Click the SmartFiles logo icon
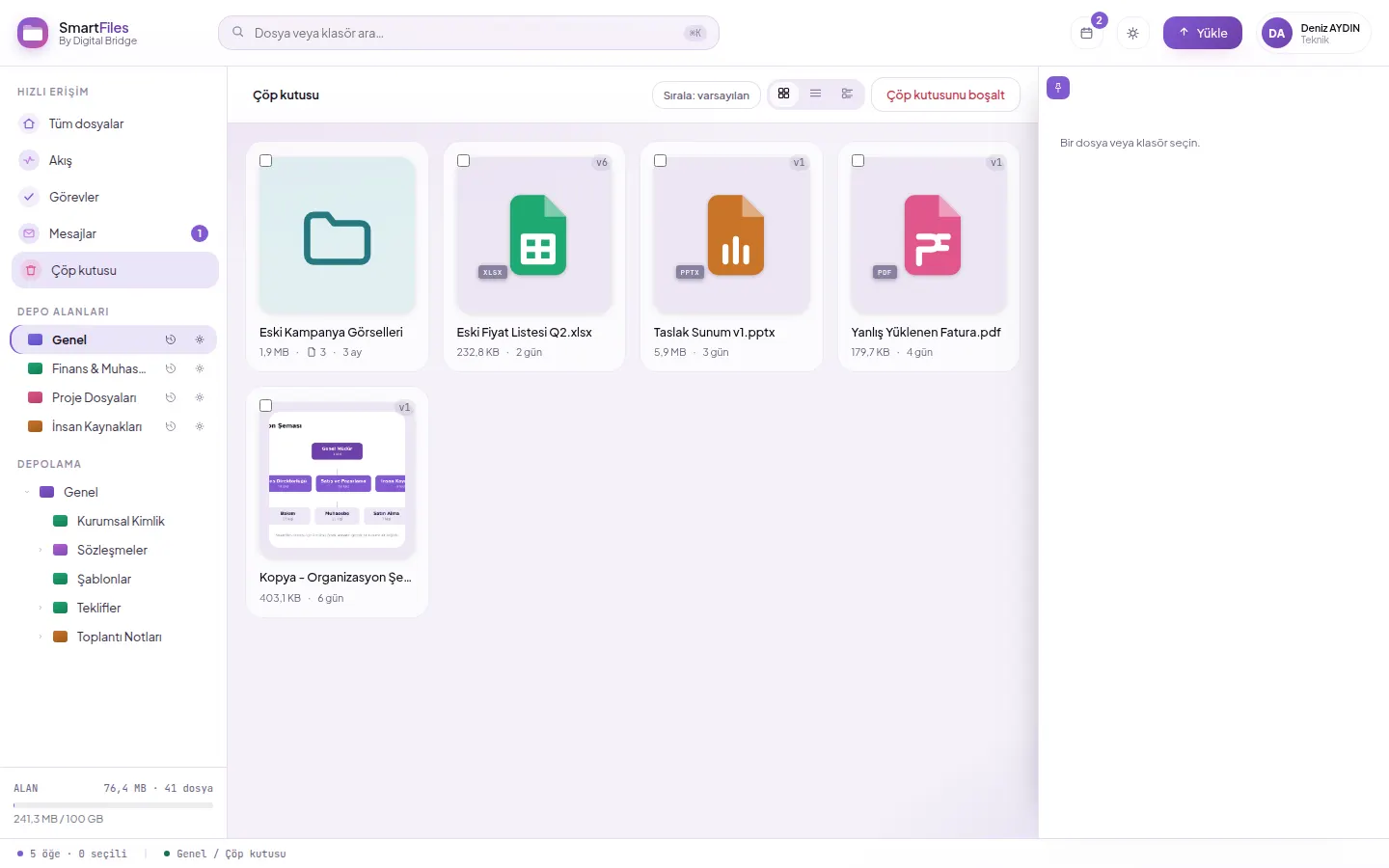Viewport: 1389px width, 868px height. (x=33, y=33)
